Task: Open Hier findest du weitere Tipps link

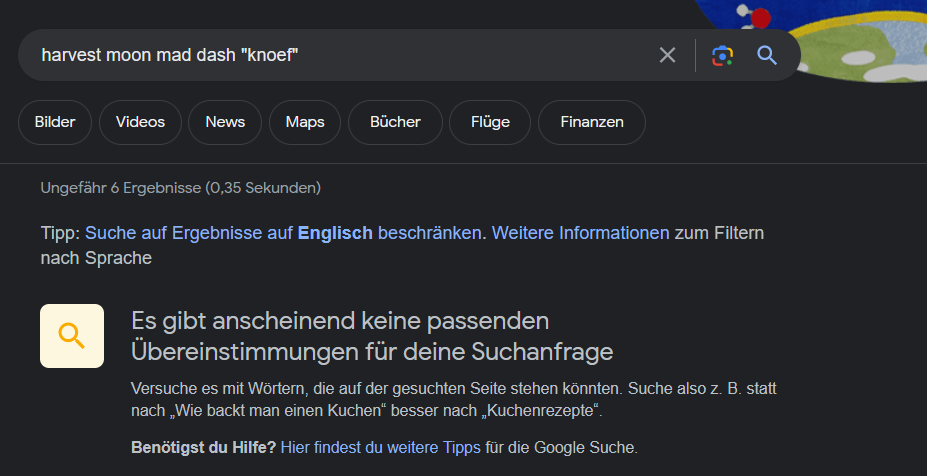Action: [x=381, y=448]
